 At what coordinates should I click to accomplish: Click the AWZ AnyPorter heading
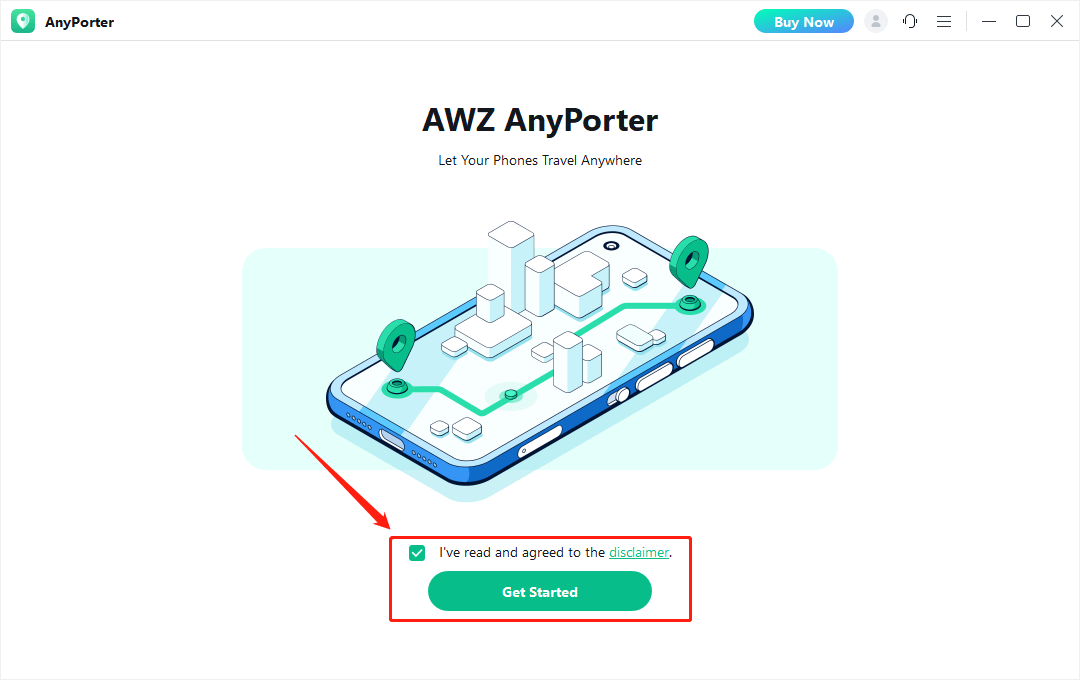[540, 120]
